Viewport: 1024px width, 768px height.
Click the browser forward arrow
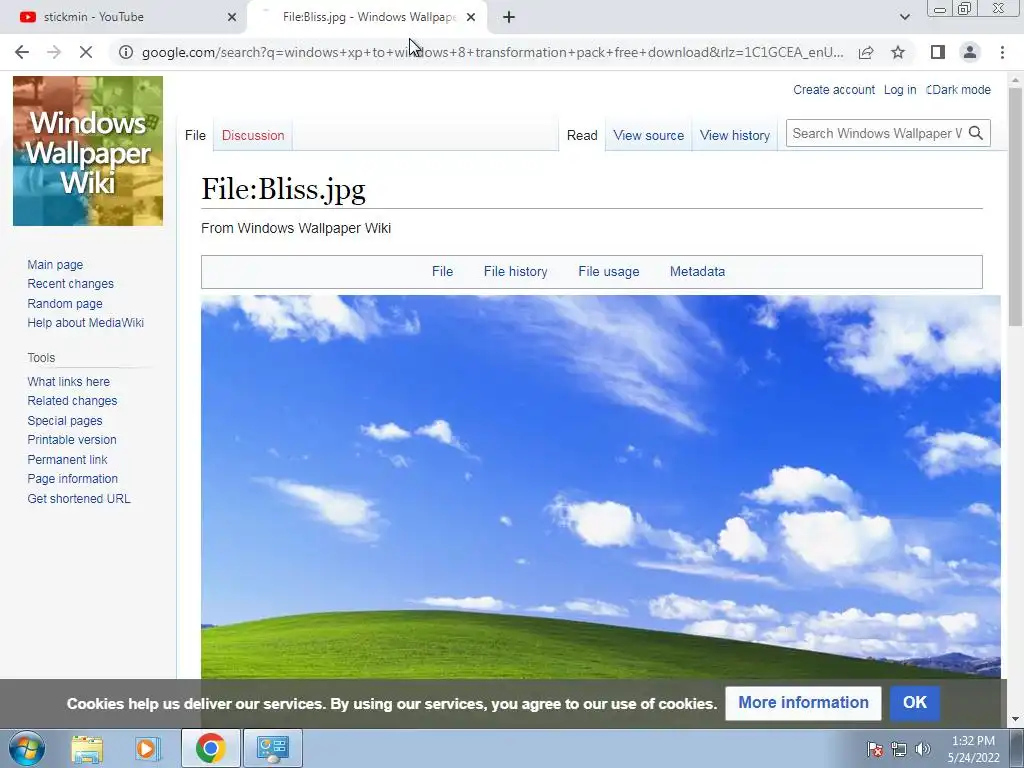click(54, 52)
